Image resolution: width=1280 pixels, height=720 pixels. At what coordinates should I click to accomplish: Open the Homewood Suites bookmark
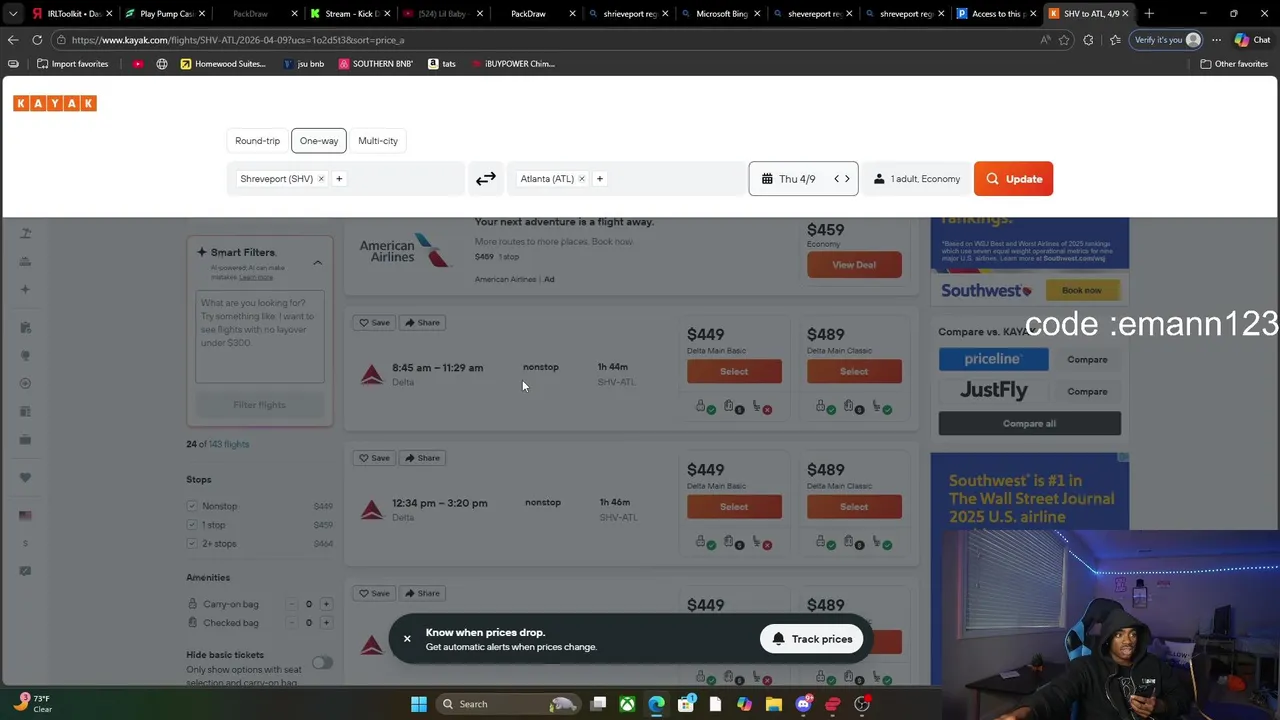coord(222,64)
